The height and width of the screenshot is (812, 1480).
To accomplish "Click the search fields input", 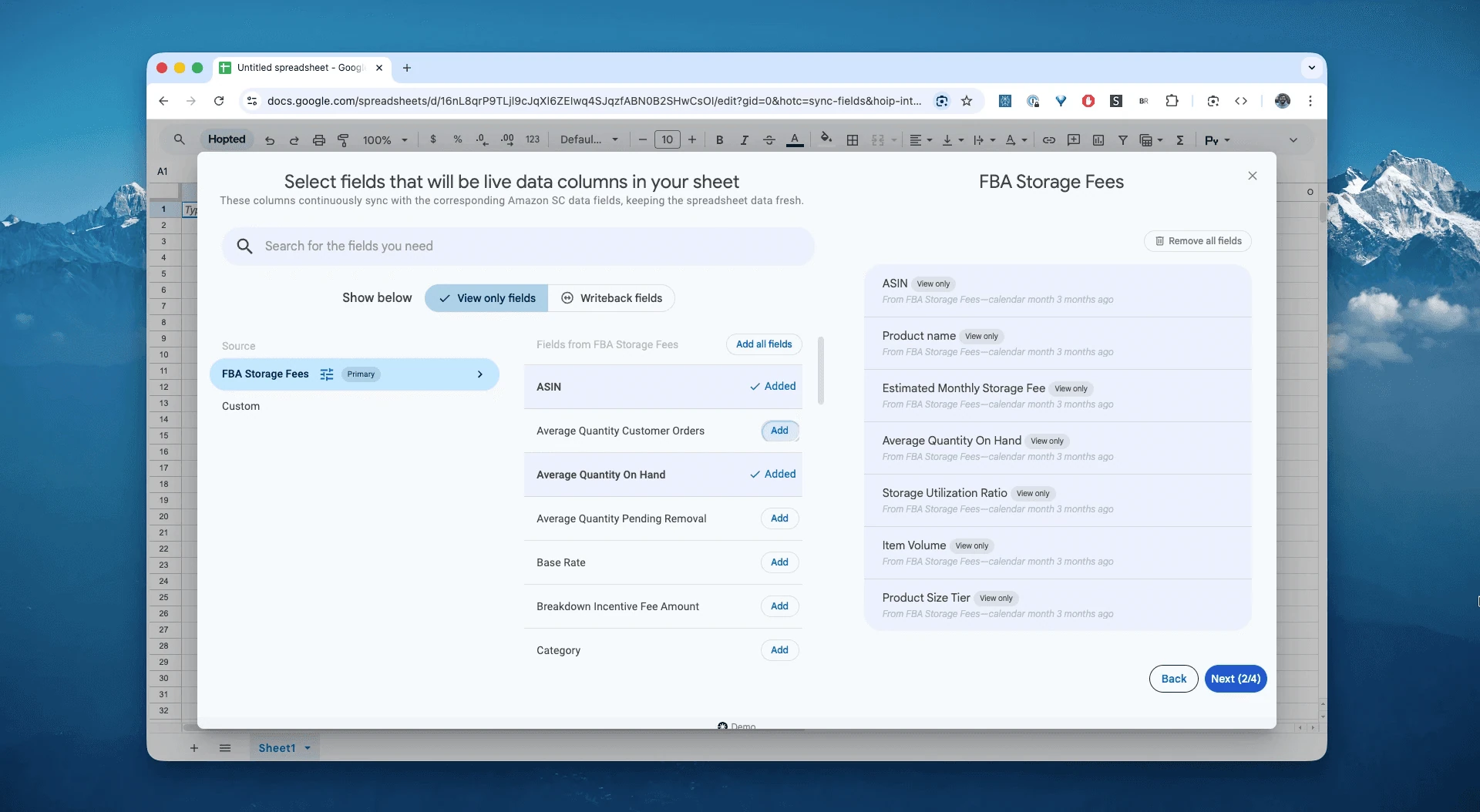I will [x=518, y=247].
